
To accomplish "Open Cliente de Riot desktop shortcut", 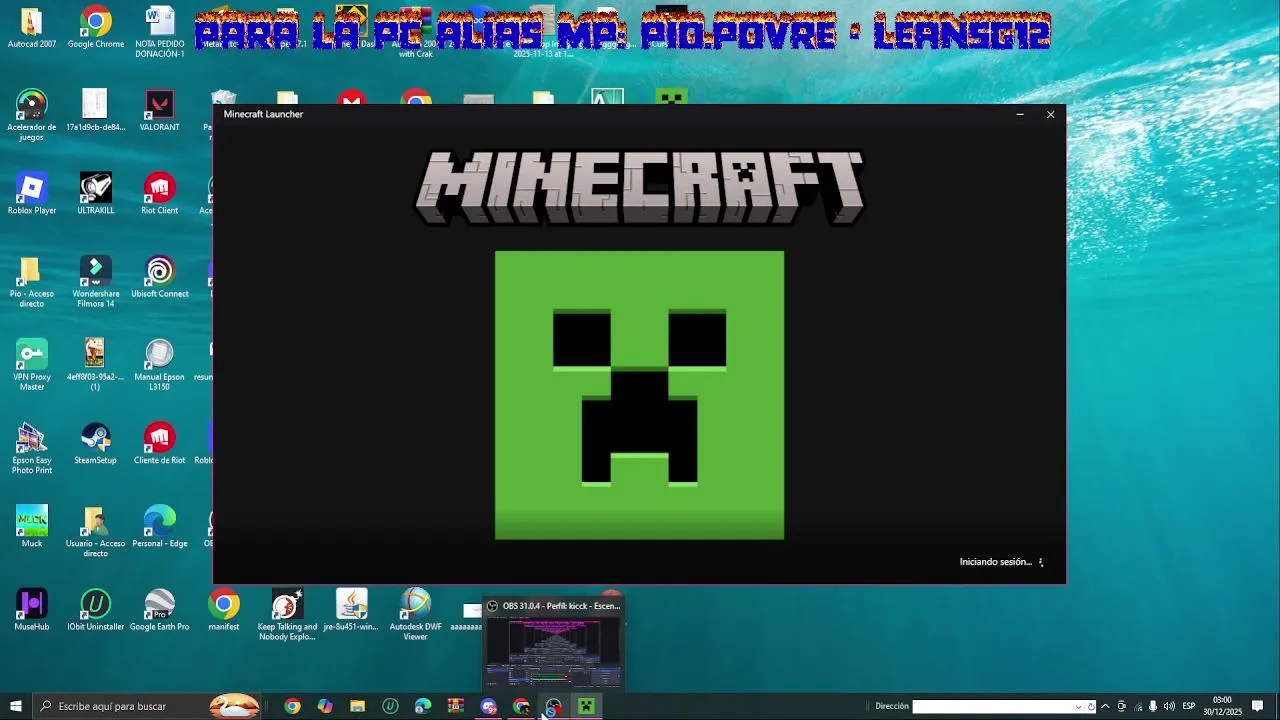I will [x=160, y=443].
